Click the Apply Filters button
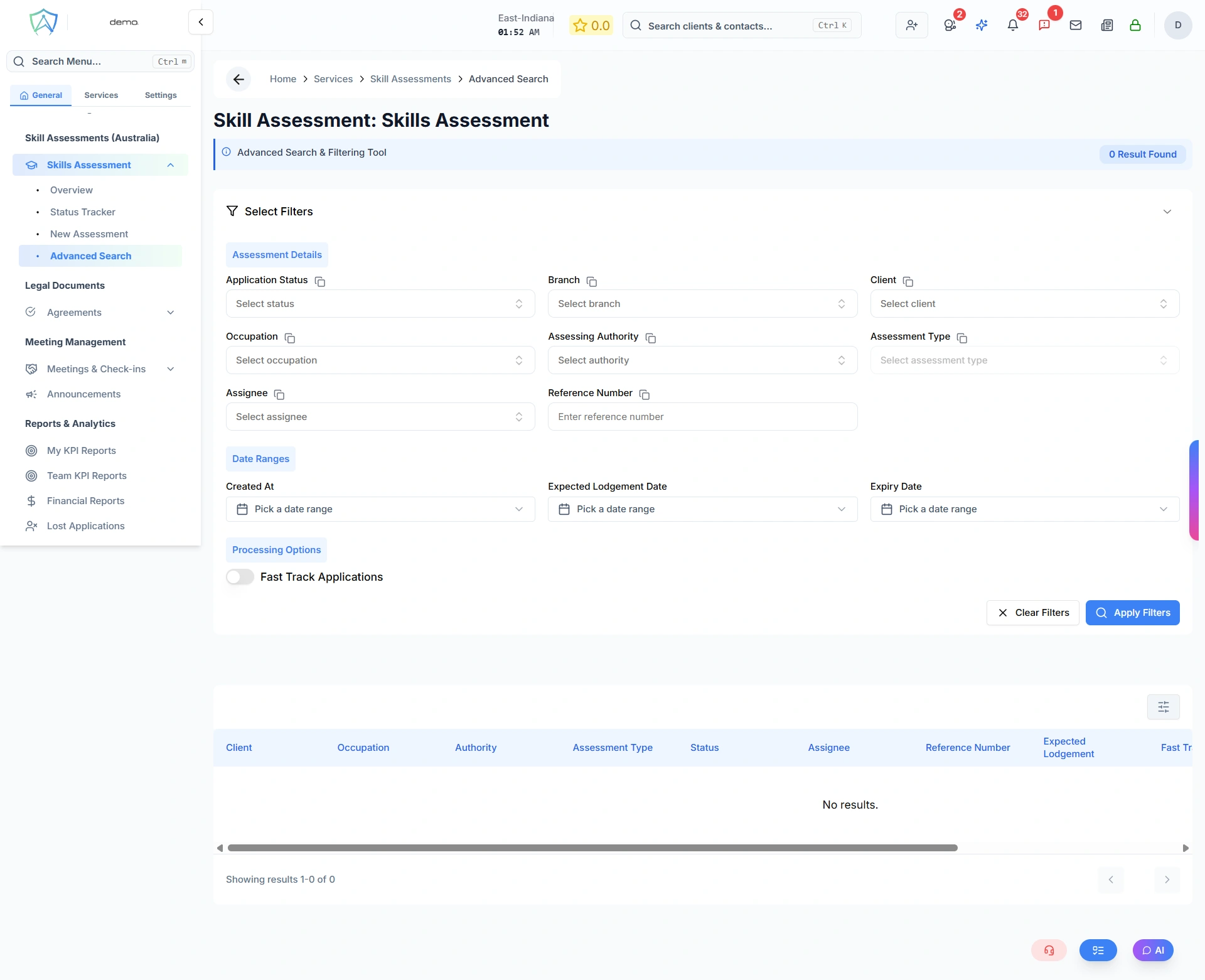Viewport: 1205px width, 980px height. [1133, 612]
